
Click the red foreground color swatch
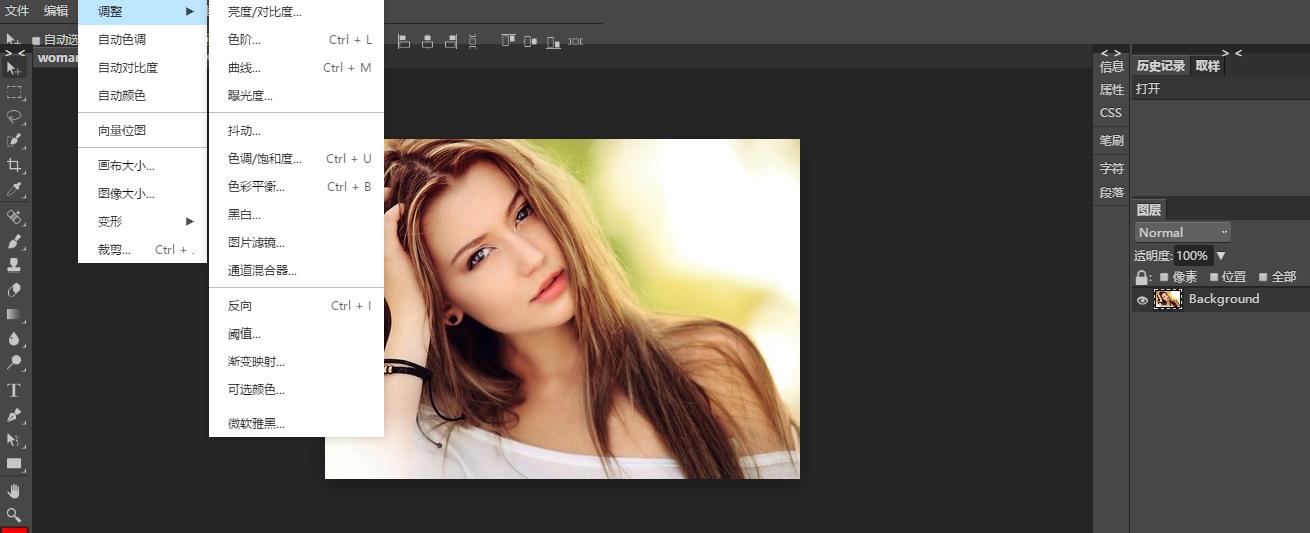pyautogui.click(x=14, y=529)
